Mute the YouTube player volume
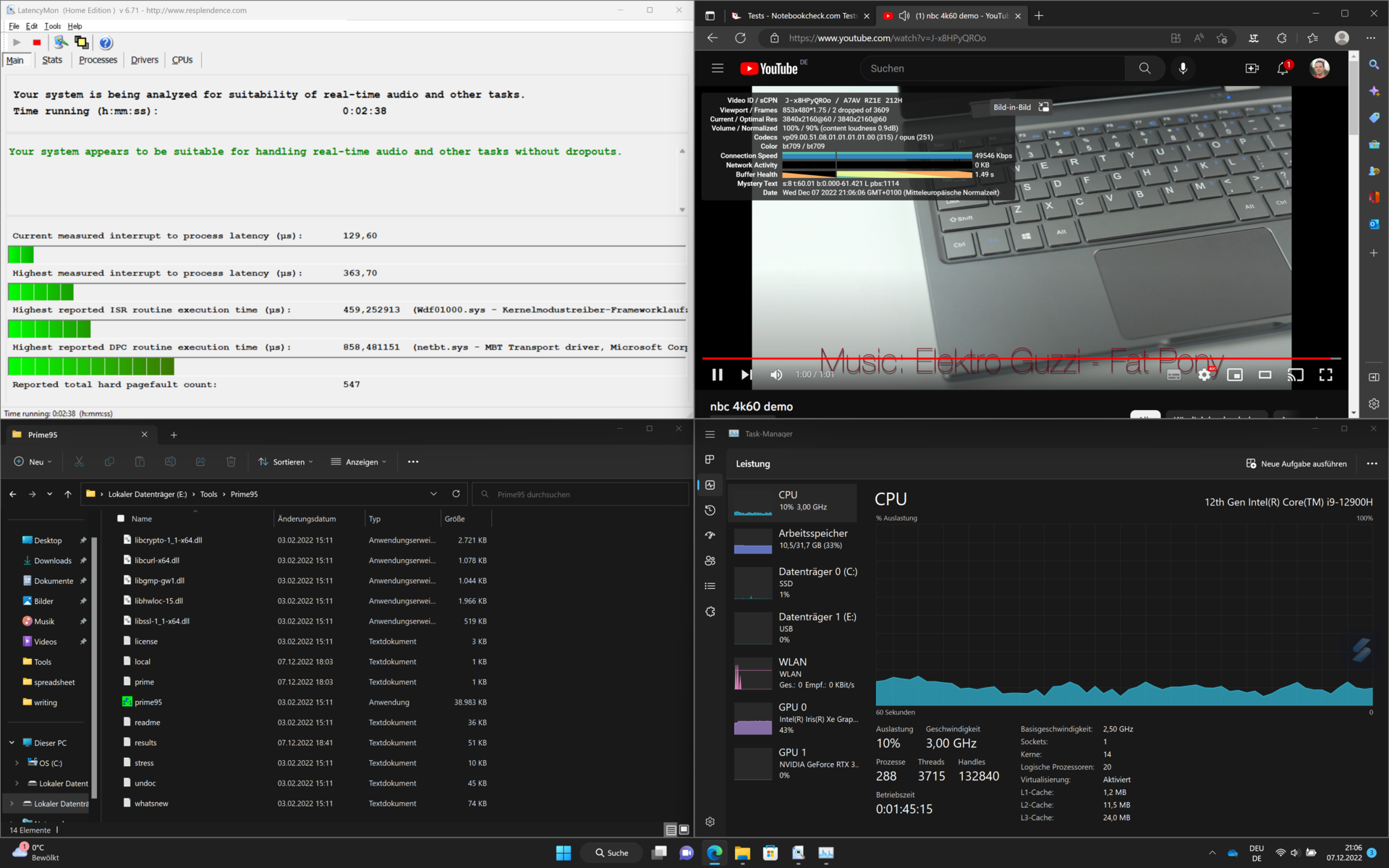This screenshot has height=868, width=1389. (x=776, y=375)
